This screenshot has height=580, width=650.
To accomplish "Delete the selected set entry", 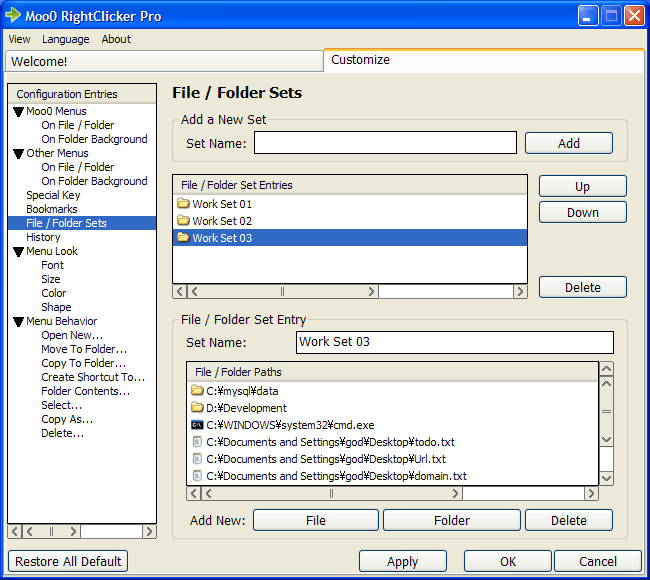I will click(582, 287).
